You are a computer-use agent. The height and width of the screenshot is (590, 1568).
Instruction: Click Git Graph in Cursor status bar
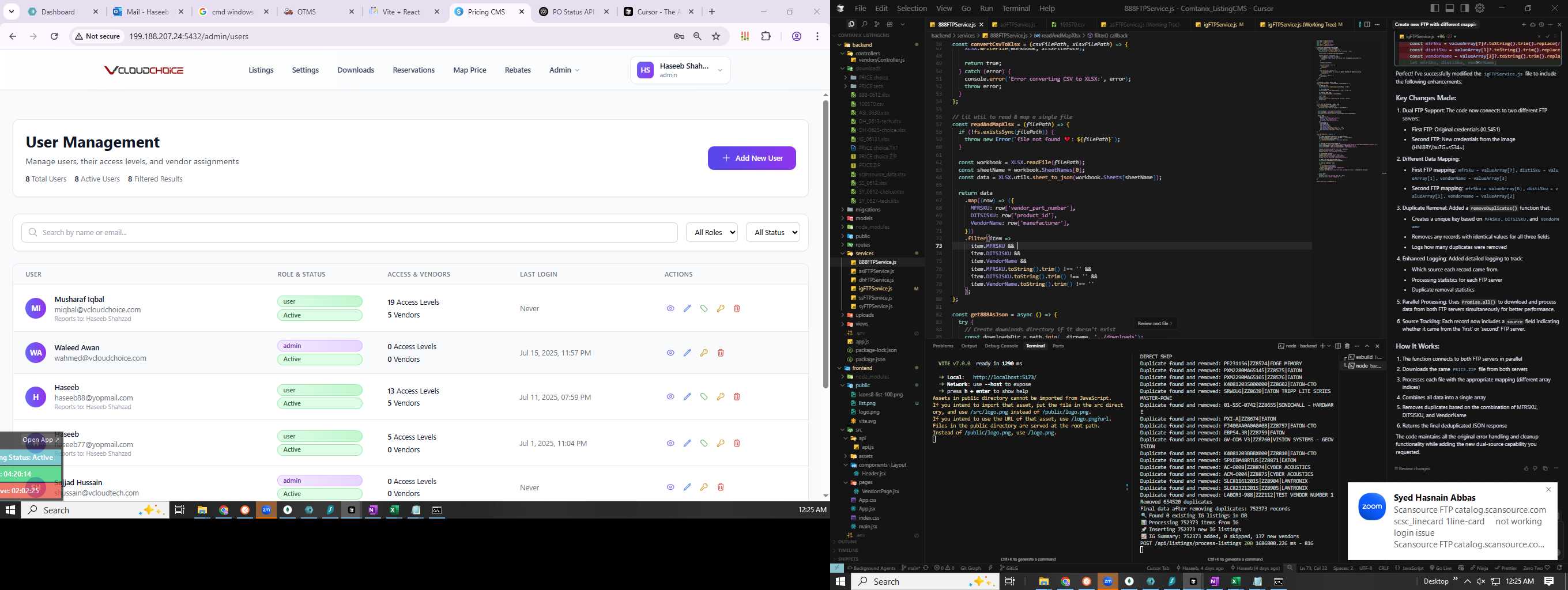[x=970, y=568]
